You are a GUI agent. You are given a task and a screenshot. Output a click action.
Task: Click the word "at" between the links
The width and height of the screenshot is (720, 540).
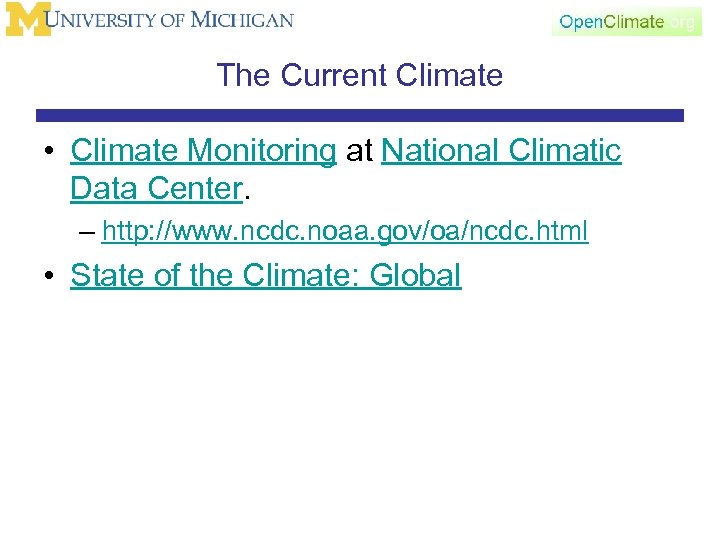358,151
